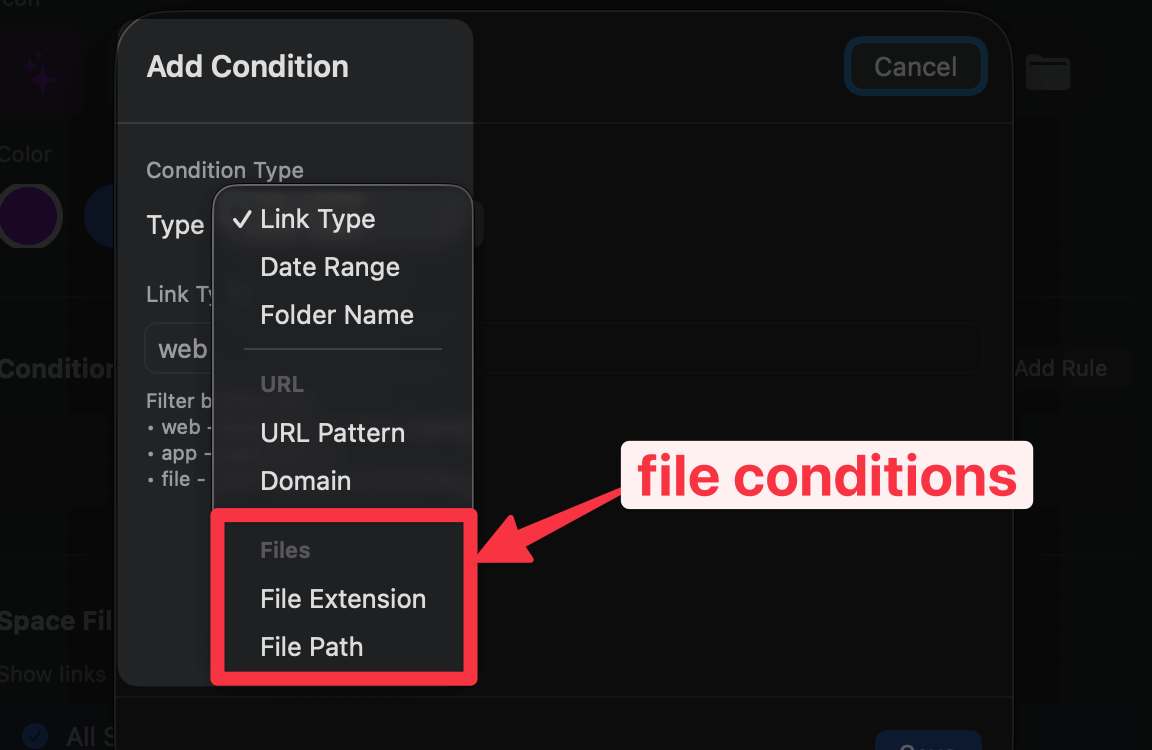
Task: Select File Extension condition type
Action: tap(342, 599)
